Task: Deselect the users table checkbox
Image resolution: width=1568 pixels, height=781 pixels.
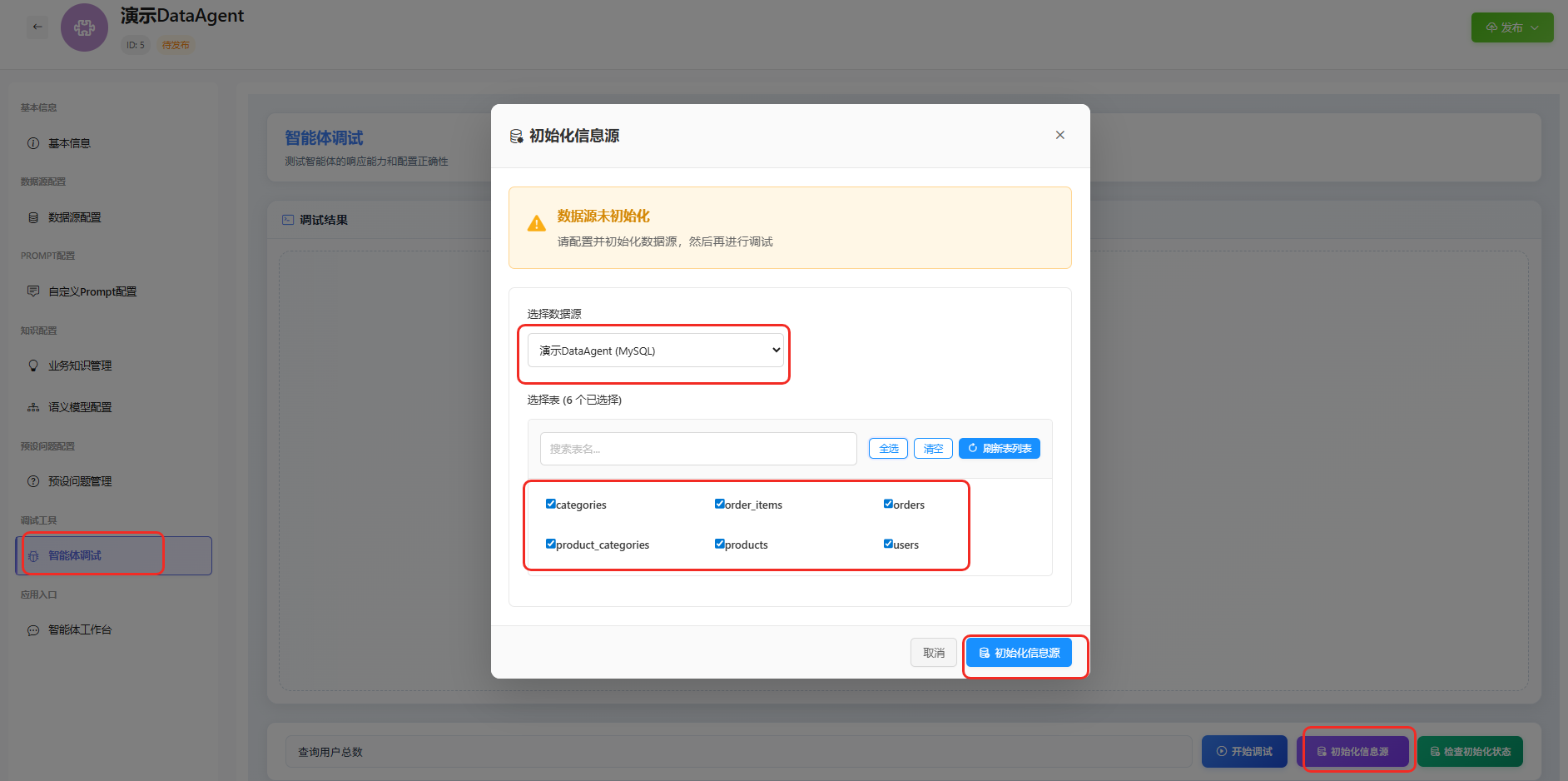Action: [x=888, y=544]
